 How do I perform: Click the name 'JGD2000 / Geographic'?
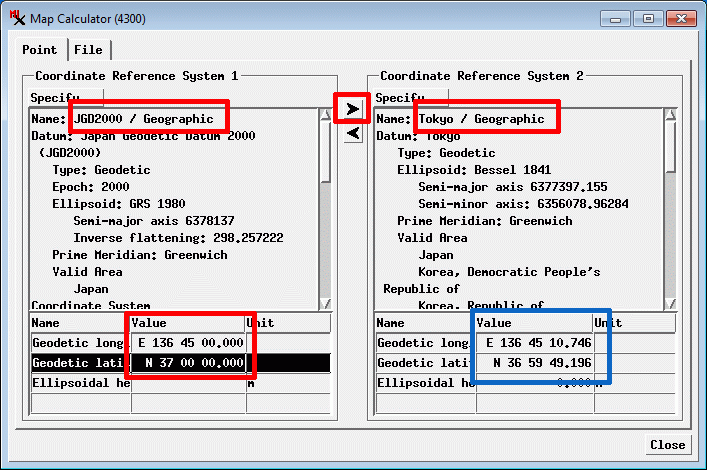click(143, 119)
